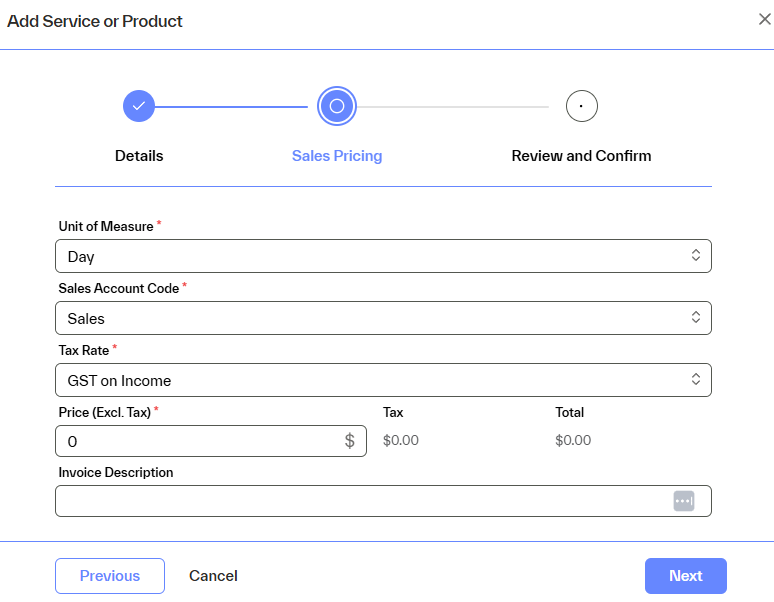Click the Sales Pricing step circle indicator
Screen dimensions: 774x602
pos(337,105)
